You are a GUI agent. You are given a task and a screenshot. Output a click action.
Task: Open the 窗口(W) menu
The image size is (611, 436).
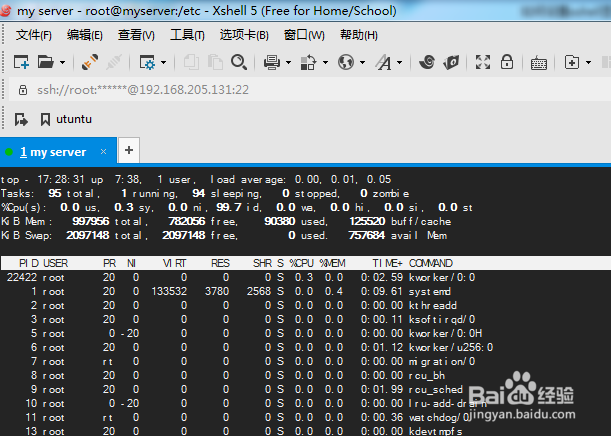[x=304, y=35]
